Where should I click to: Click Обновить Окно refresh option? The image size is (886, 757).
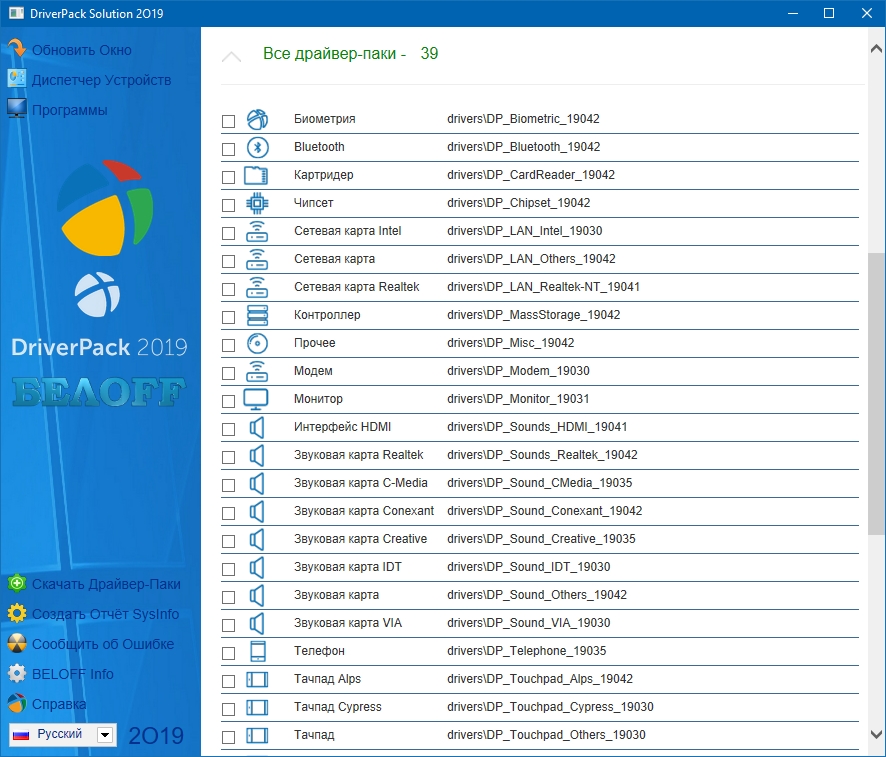(x=81, y=50)
